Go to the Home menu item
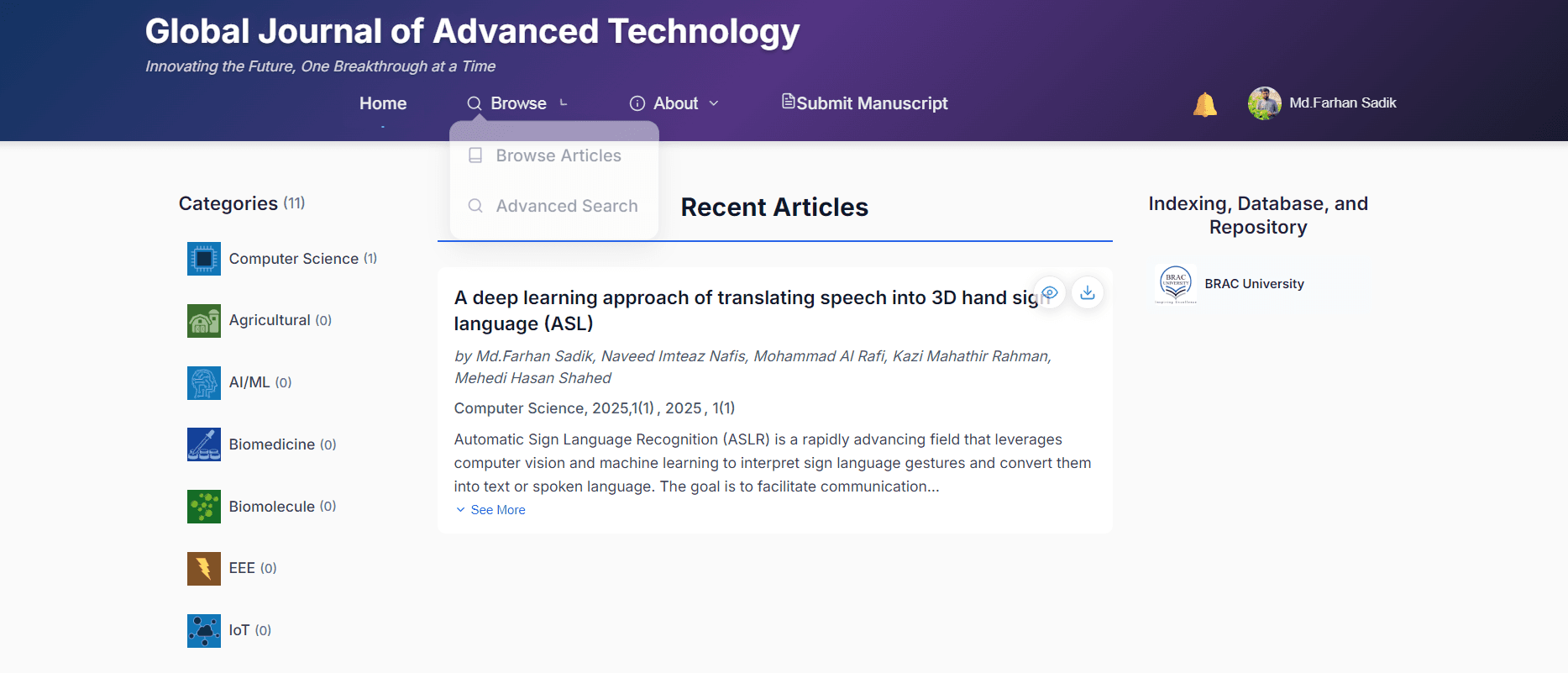The height and width of the screenshot is (673, 1568). click(x=383, y=103)
